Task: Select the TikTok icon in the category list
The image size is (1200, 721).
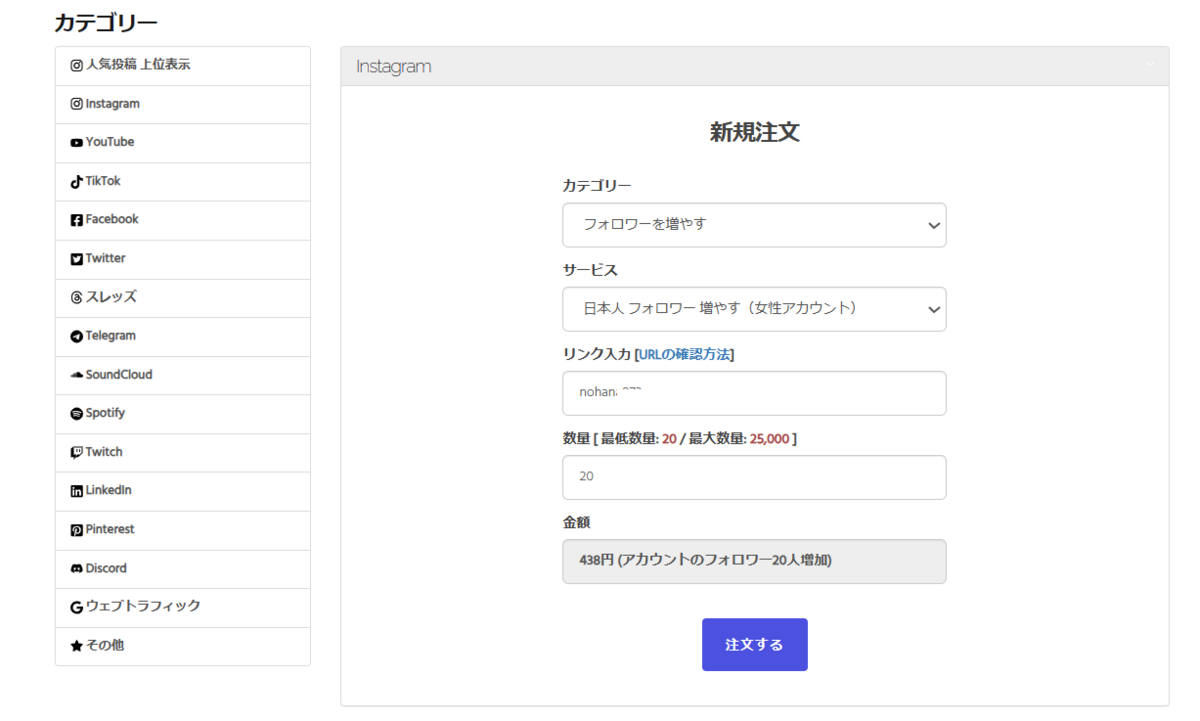Action: (77, 182)
